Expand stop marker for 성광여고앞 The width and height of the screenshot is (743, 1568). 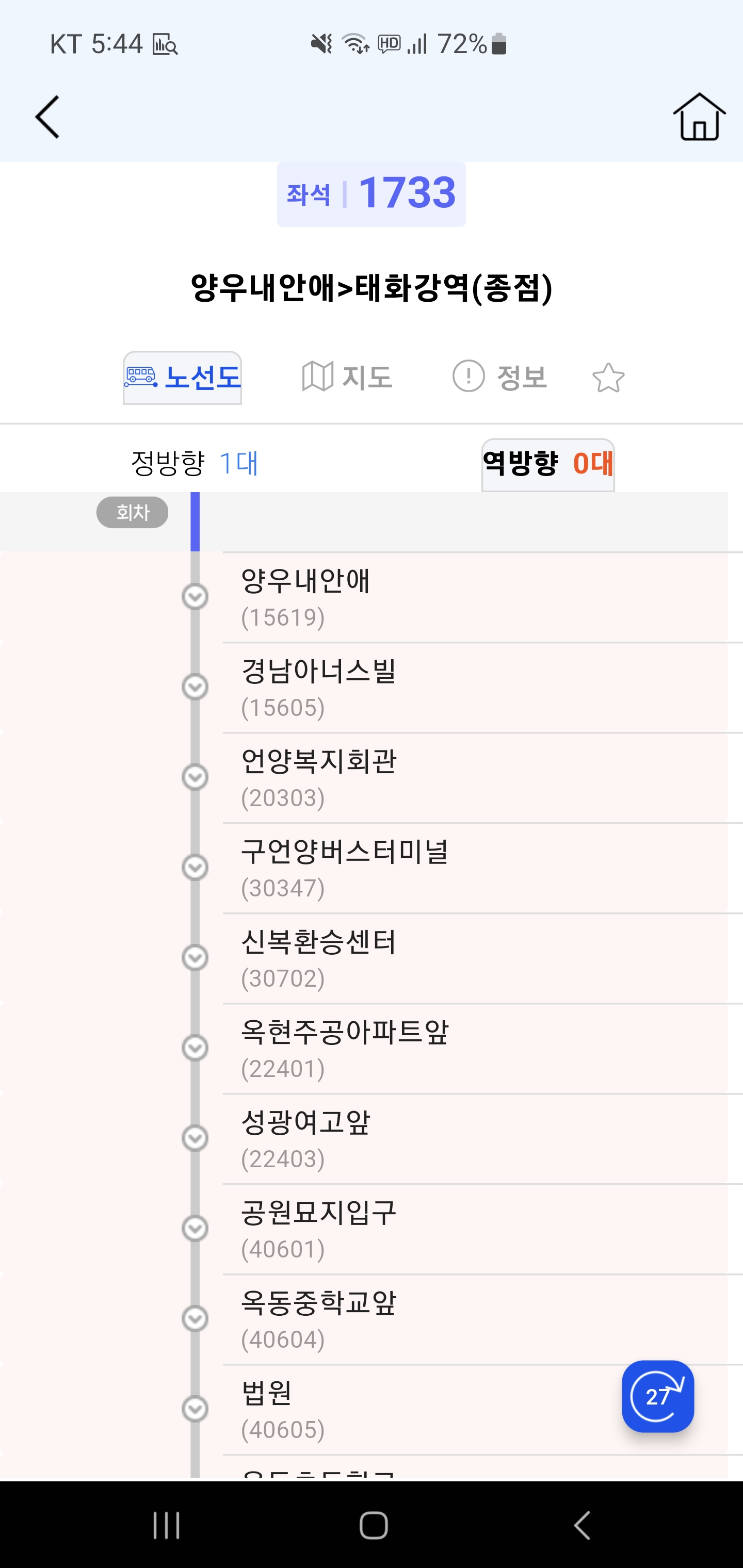(x=195, y=1138)
